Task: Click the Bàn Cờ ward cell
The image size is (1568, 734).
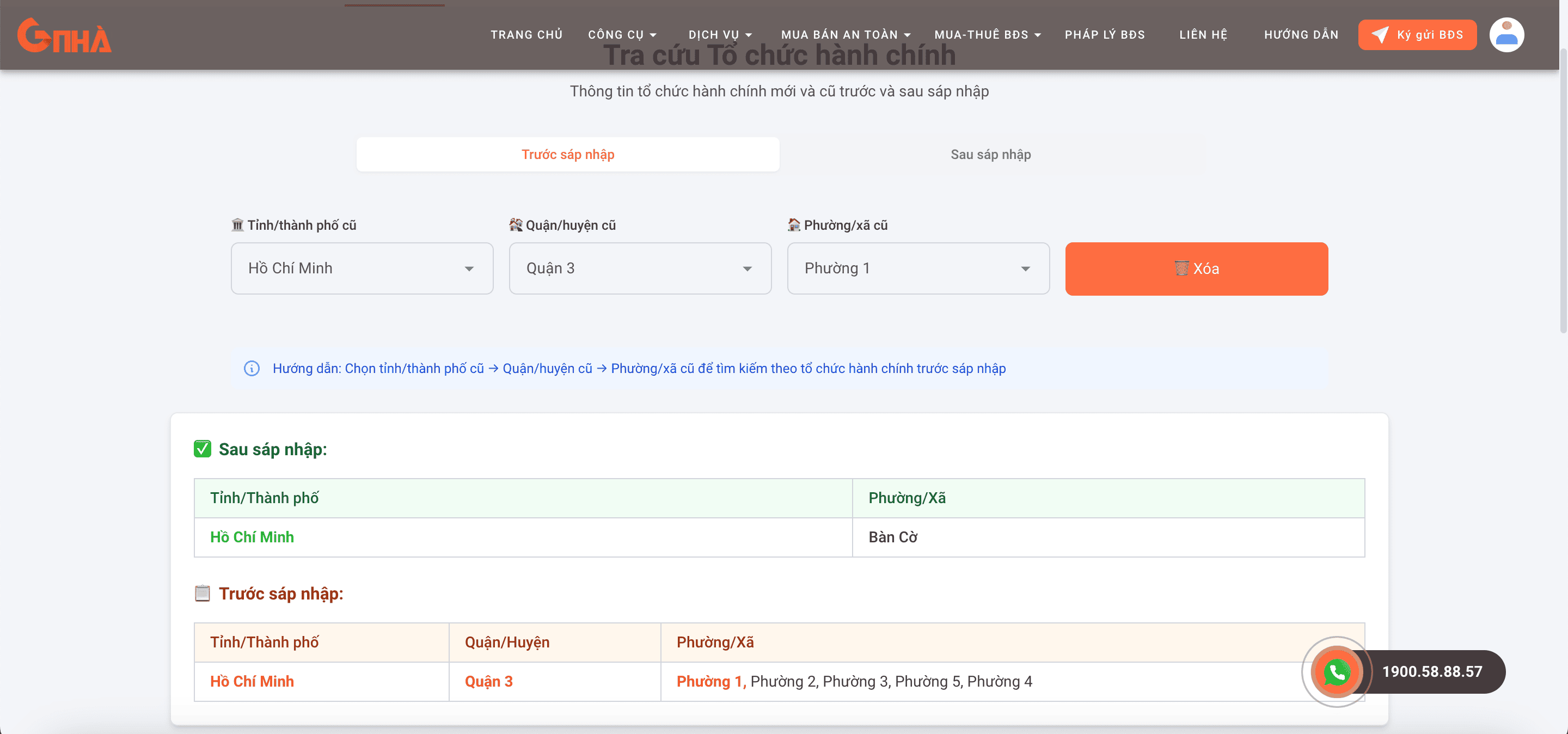Action: (x=1108, y=537)
